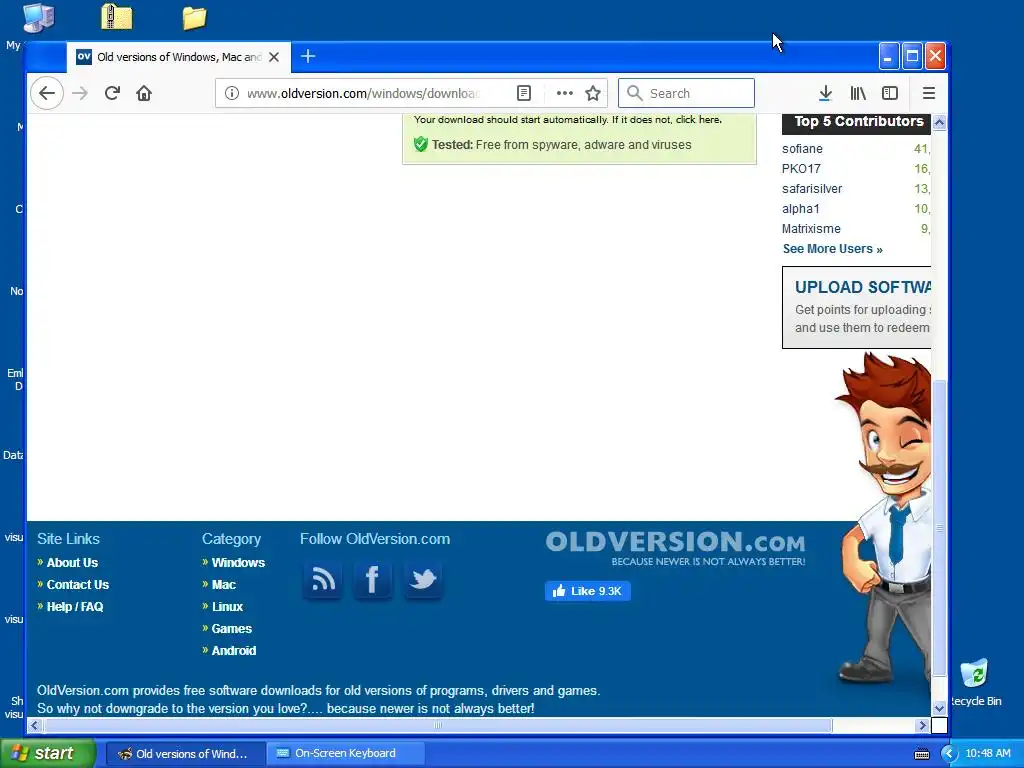Image resolution: width=1024 pixels, height=768 pixels.
Task: Open the Firefox hamburger menu
Action: [929, 93]
